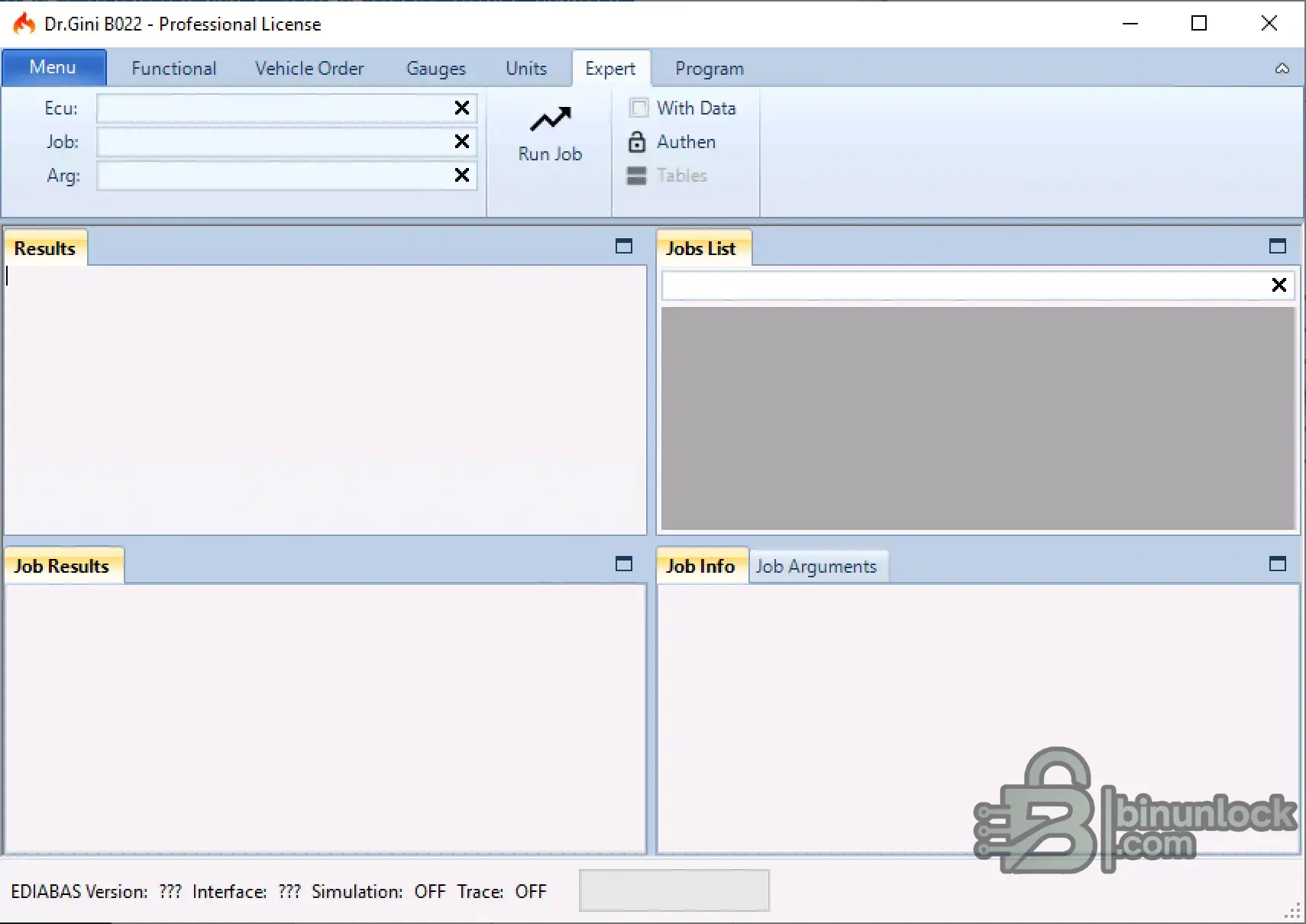Switch to the Vehicle Order tab
Screen dimensions: 1306x924
(309, 69)
